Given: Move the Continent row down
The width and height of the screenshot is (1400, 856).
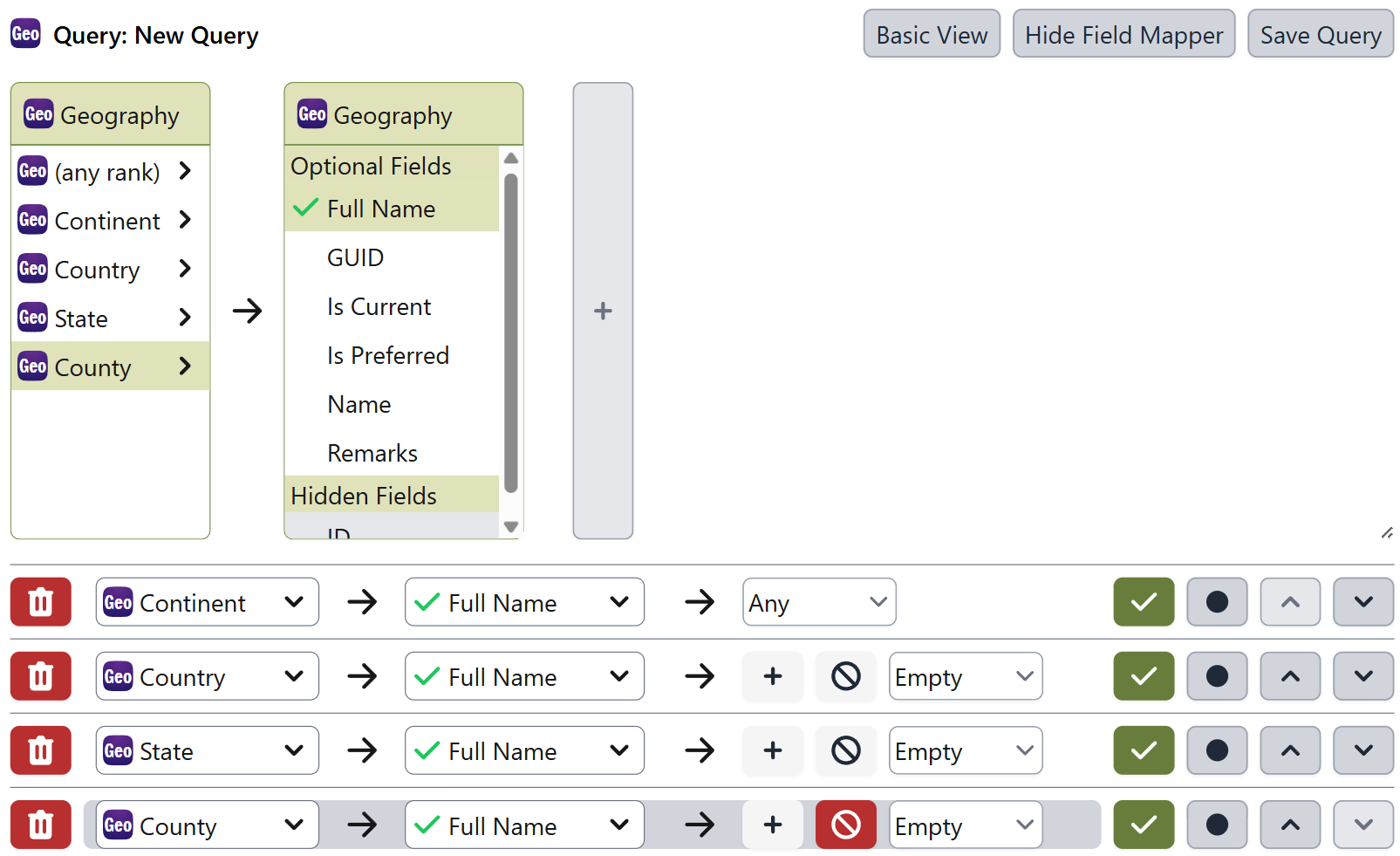Looking at the screenshot, I should point(1363,602).
